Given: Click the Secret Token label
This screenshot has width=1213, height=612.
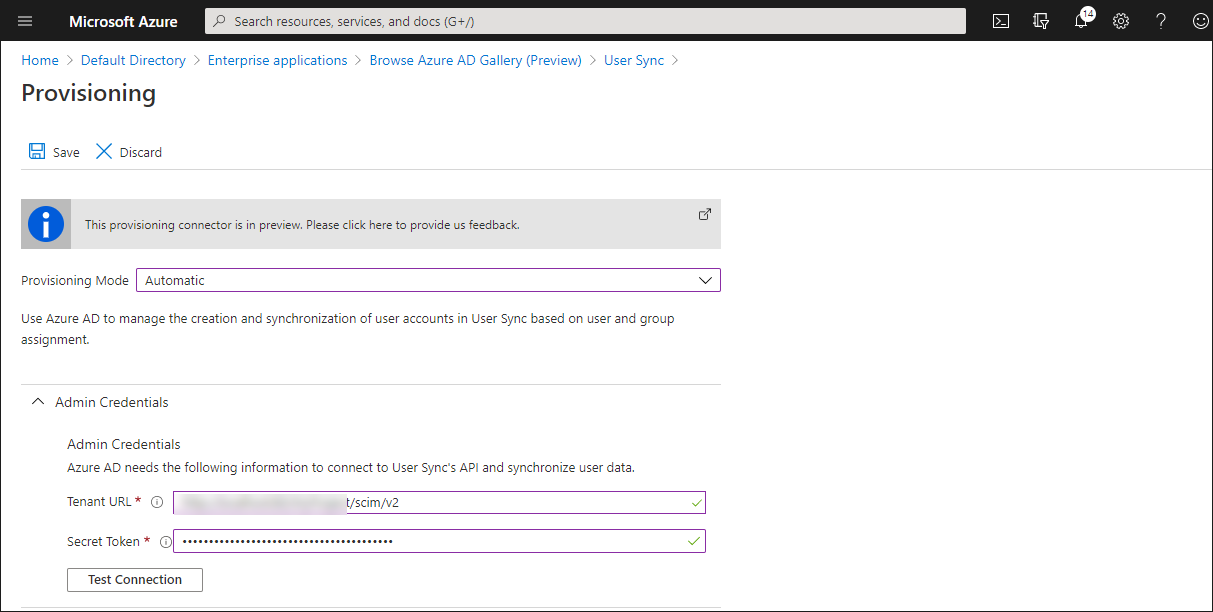Looking at the screenshot, I should (103, 541).
